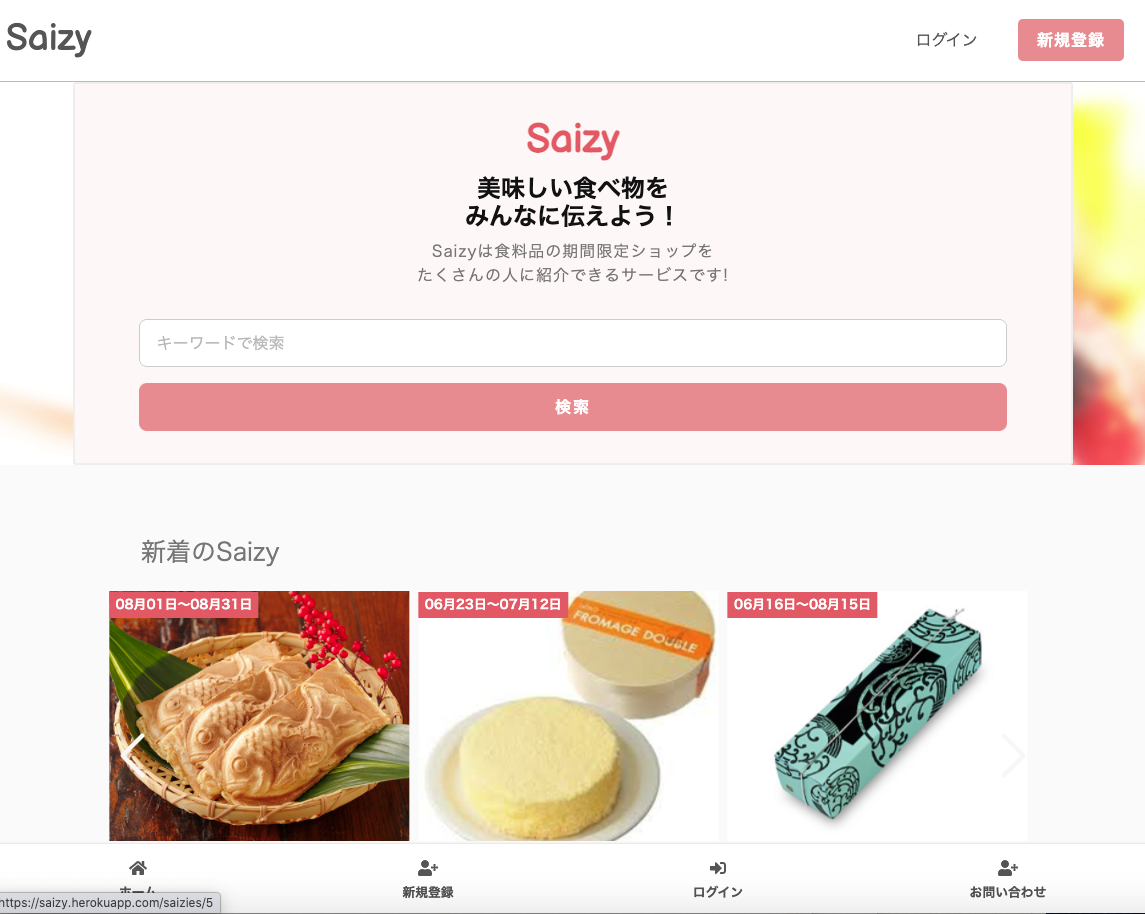
Task: Click the add-user icon above 新規登録
Action: click(x=428, y=867)
